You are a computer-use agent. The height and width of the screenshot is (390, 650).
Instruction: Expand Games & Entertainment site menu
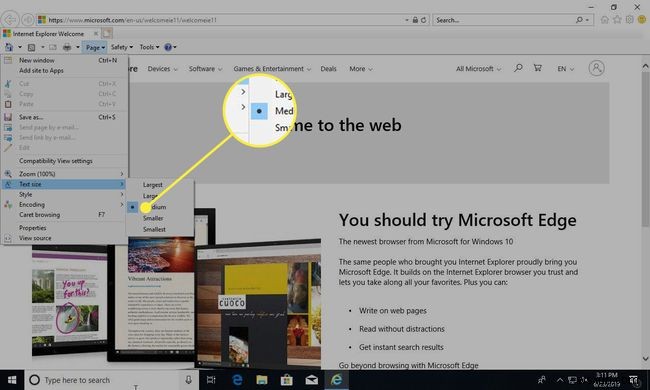coord(272,69)
